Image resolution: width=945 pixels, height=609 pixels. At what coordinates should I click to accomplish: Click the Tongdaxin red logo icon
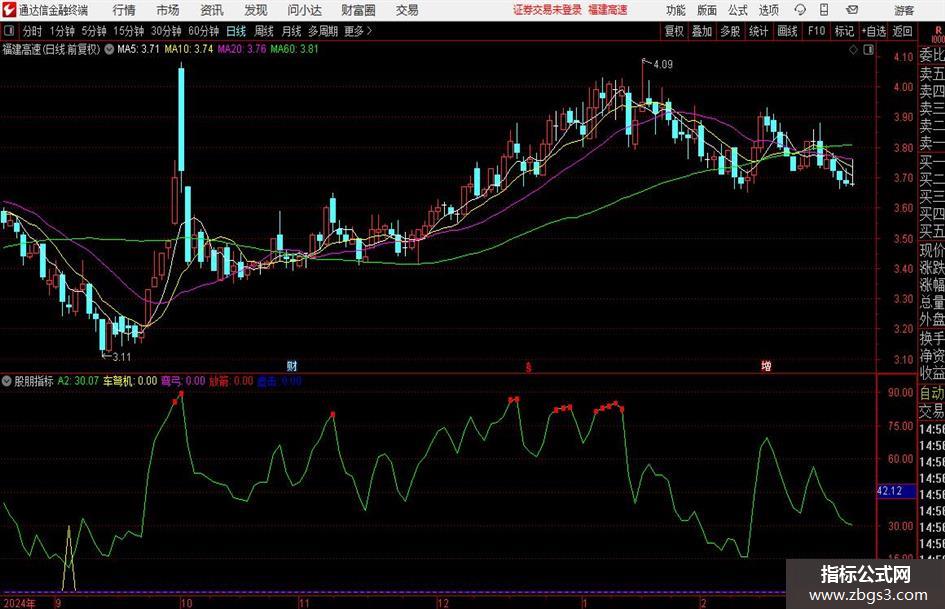pos(8,10)
